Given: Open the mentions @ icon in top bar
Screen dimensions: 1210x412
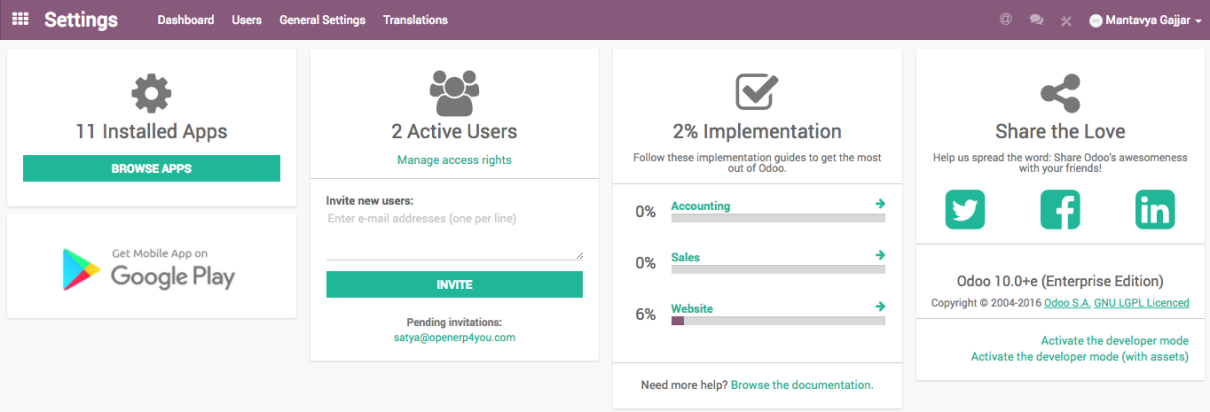Looking at the screenshot, I should click(1005, 20).
